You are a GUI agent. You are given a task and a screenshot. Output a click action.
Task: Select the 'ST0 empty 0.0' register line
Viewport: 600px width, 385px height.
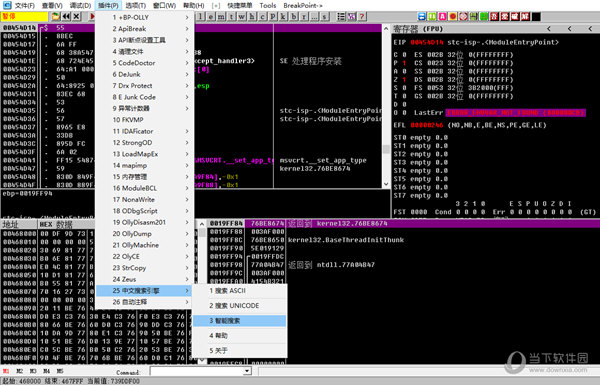(x=421, y=138)
